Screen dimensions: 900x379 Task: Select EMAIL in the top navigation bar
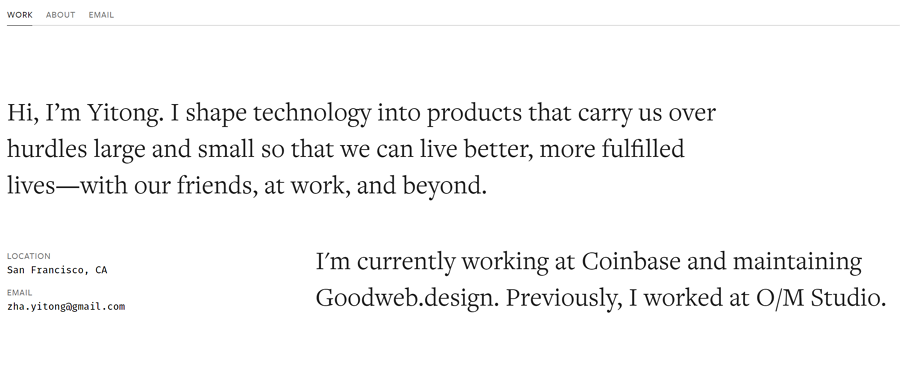coord(101,15)
